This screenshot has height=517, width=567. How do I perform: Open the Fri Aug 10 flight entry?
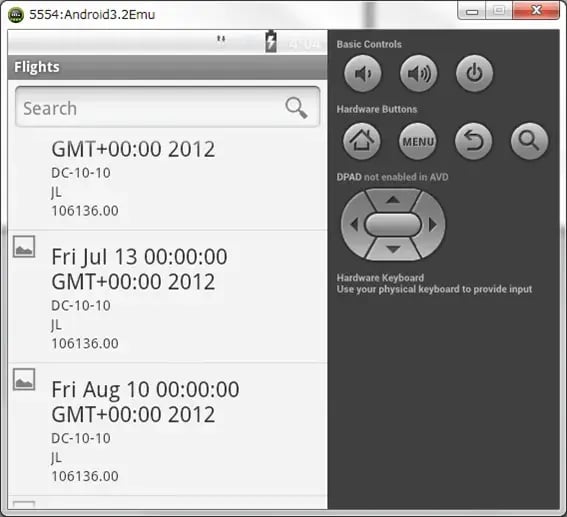[167, 429]
